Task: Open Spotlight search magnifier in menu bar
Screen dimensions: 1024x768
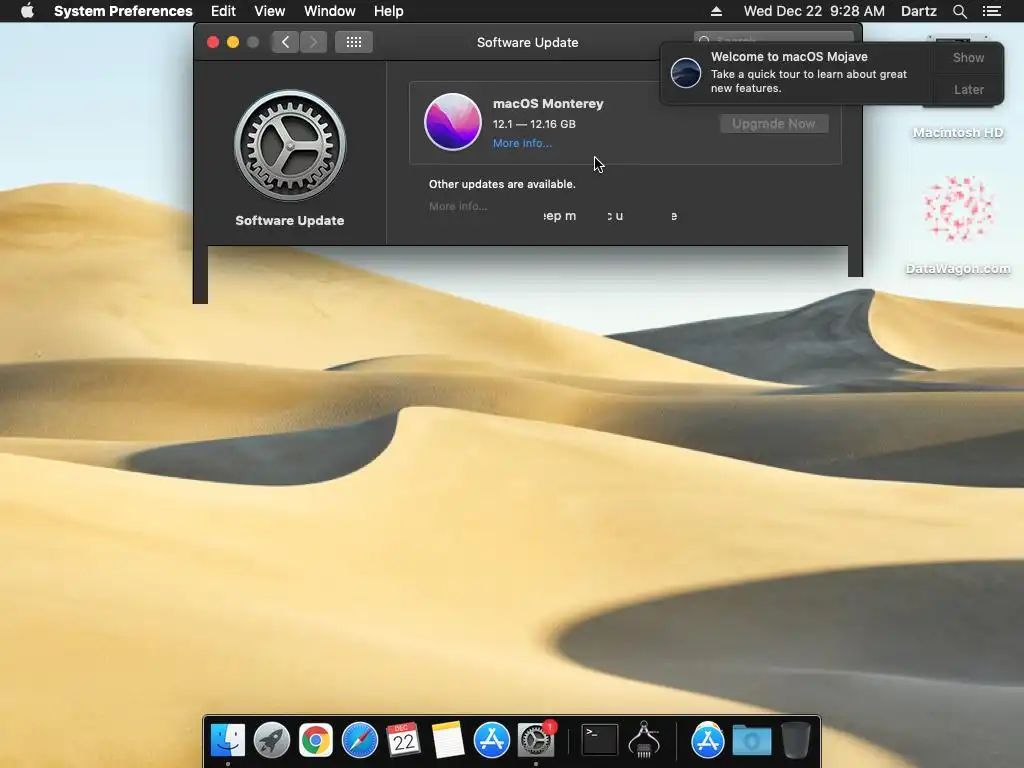Action: (959, 11)
